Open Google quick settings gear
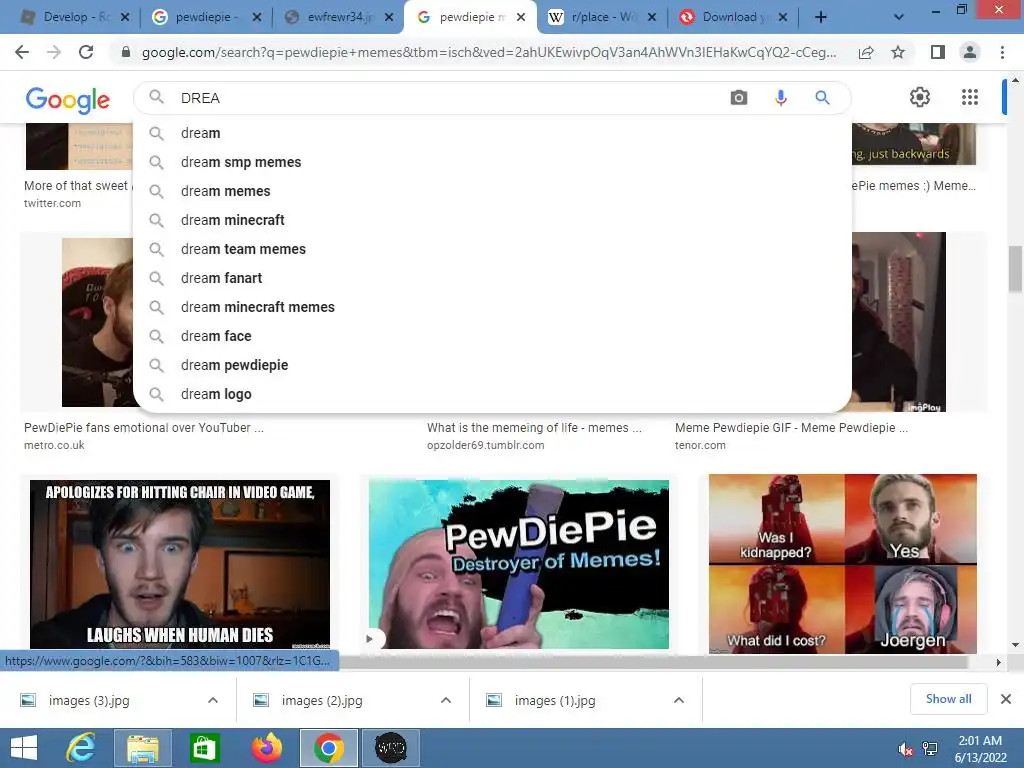This screenshot has height=768, width=1024. pos(920,97)
